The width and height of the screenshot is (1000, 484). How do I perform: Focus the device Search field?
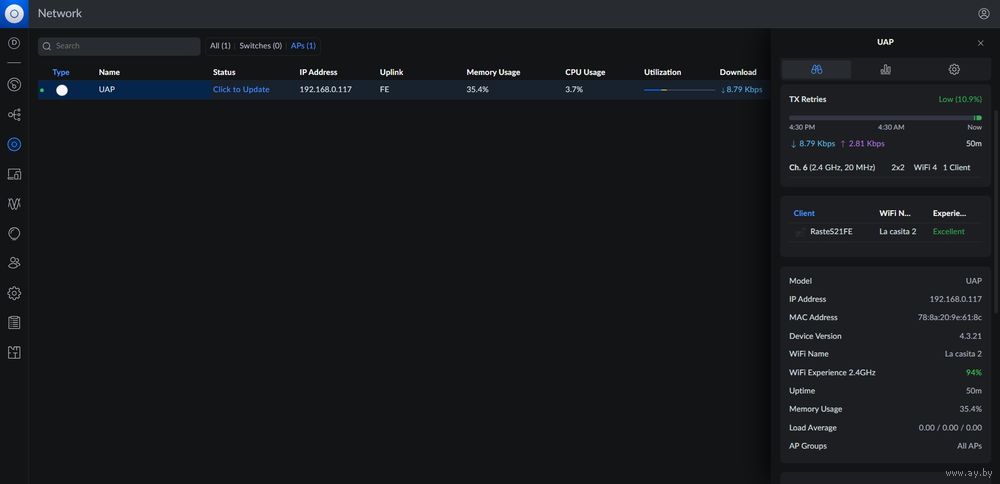120,46
